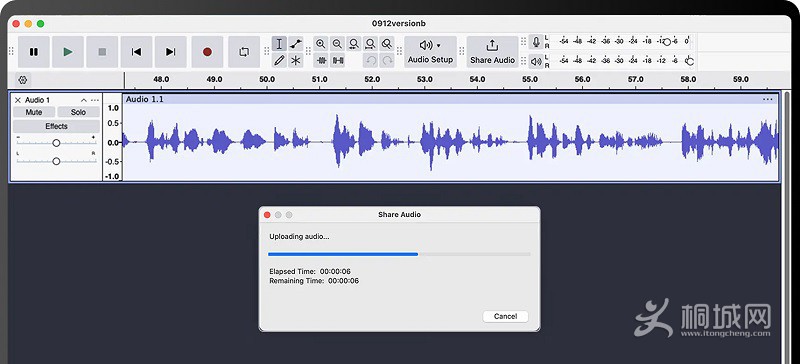Click the upload progress bar
The width and height of the screenshot is (800, 364).
point(399,254)
